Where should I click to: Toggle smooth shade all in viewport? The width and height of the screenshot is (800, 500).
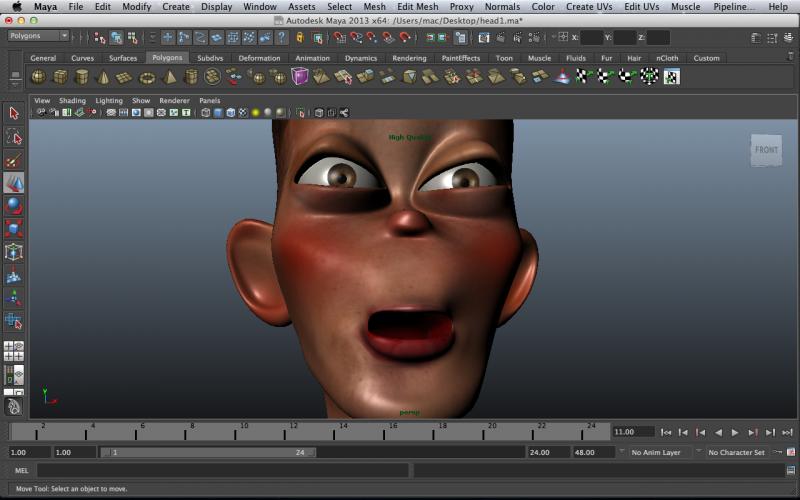[x=218, y=113]
